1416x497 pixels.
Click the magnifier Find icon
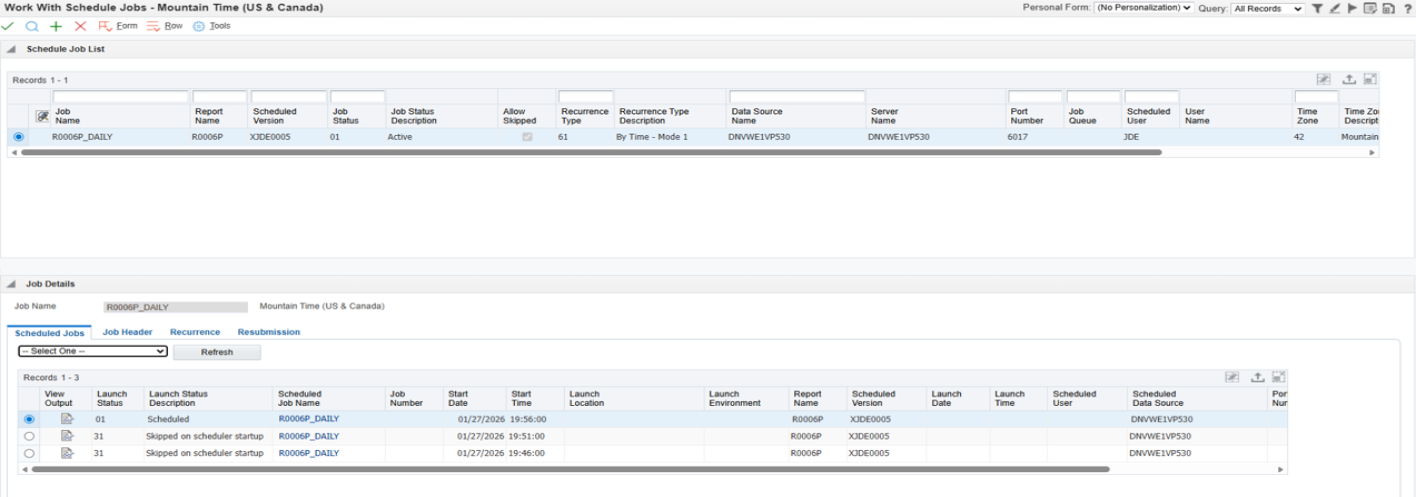point(32,26)
